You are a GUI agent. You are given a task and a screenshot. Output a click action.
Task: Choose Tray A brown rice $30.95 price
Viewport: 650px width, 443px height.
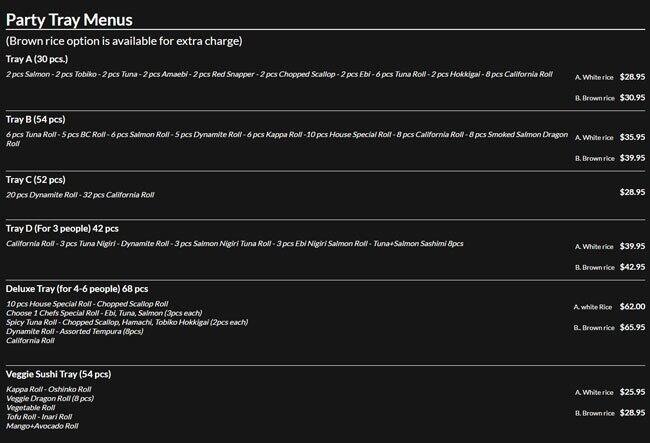[x=632, y=97]
